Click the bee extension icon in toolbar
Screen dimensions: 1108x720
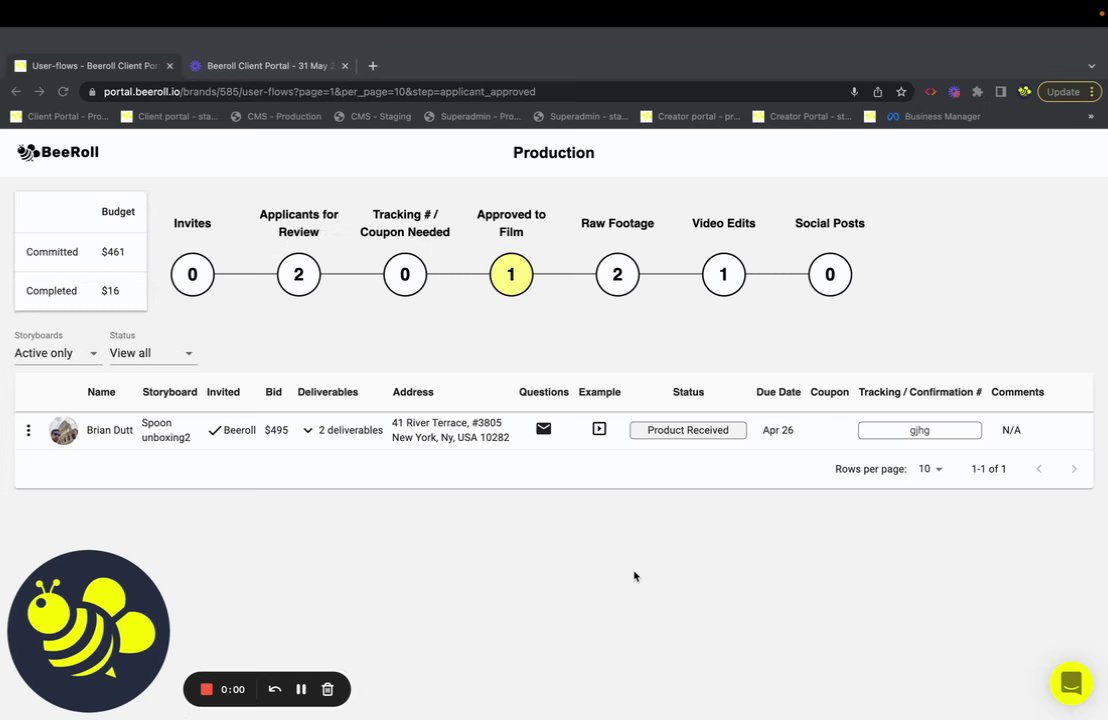pos(1024,92)
